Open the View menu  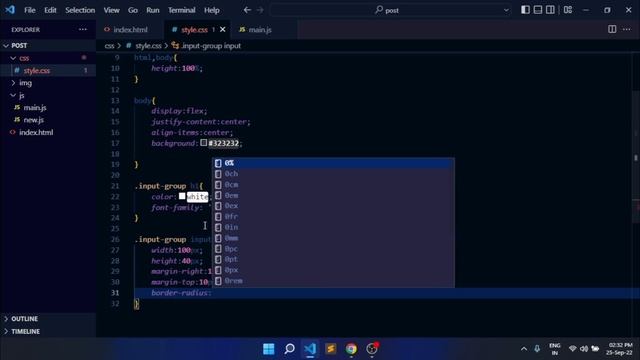[111, 10]
